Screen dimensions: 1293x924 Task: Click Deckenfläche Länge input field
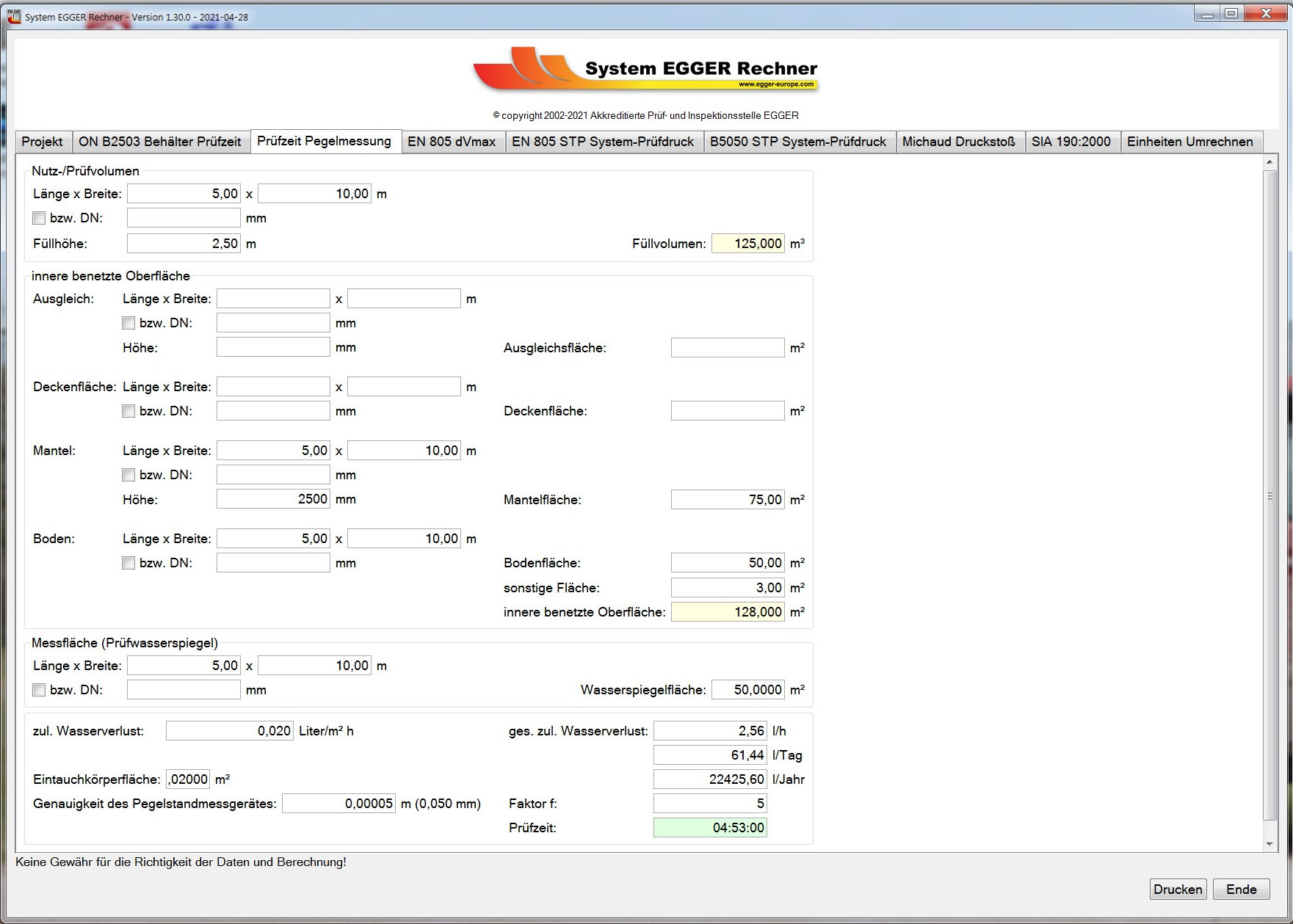click(x=273, y=387)
